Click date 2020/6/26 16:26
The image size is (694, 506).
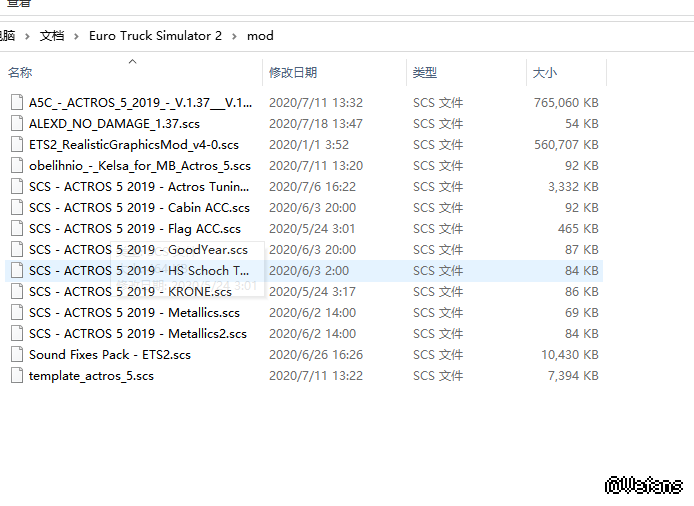point(316,355)
